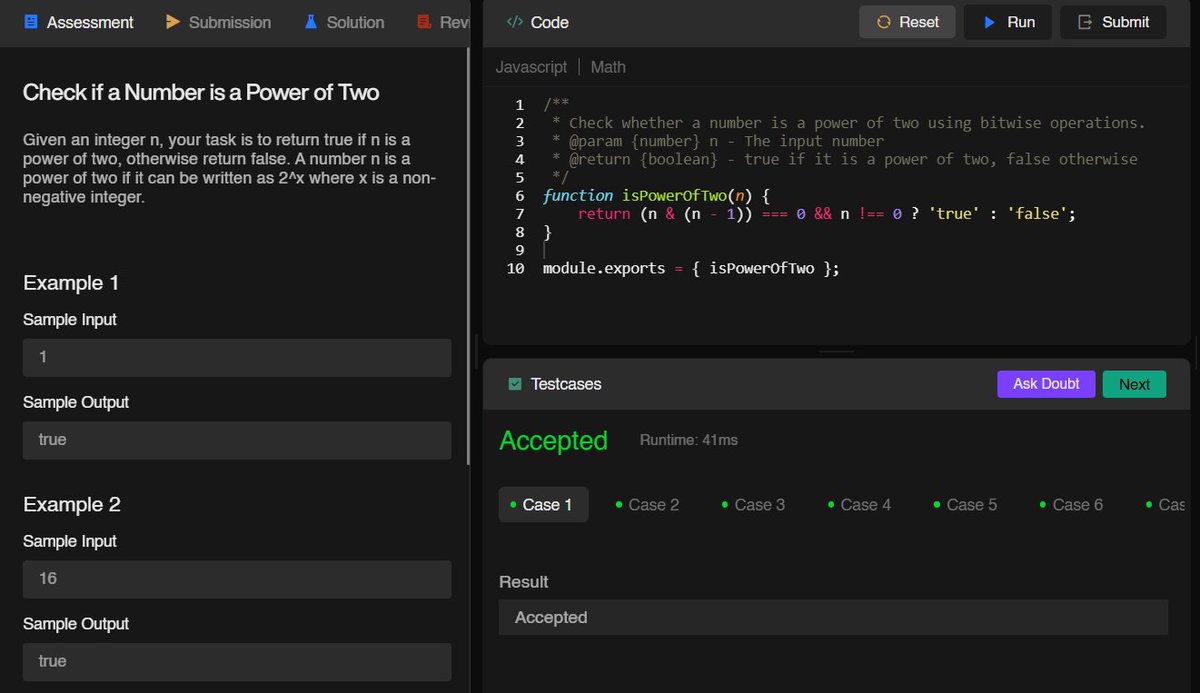The height and width of the screenshot is (693, 1200).
Task: Click Ask Doubt button
Action: coord(1046,384)
